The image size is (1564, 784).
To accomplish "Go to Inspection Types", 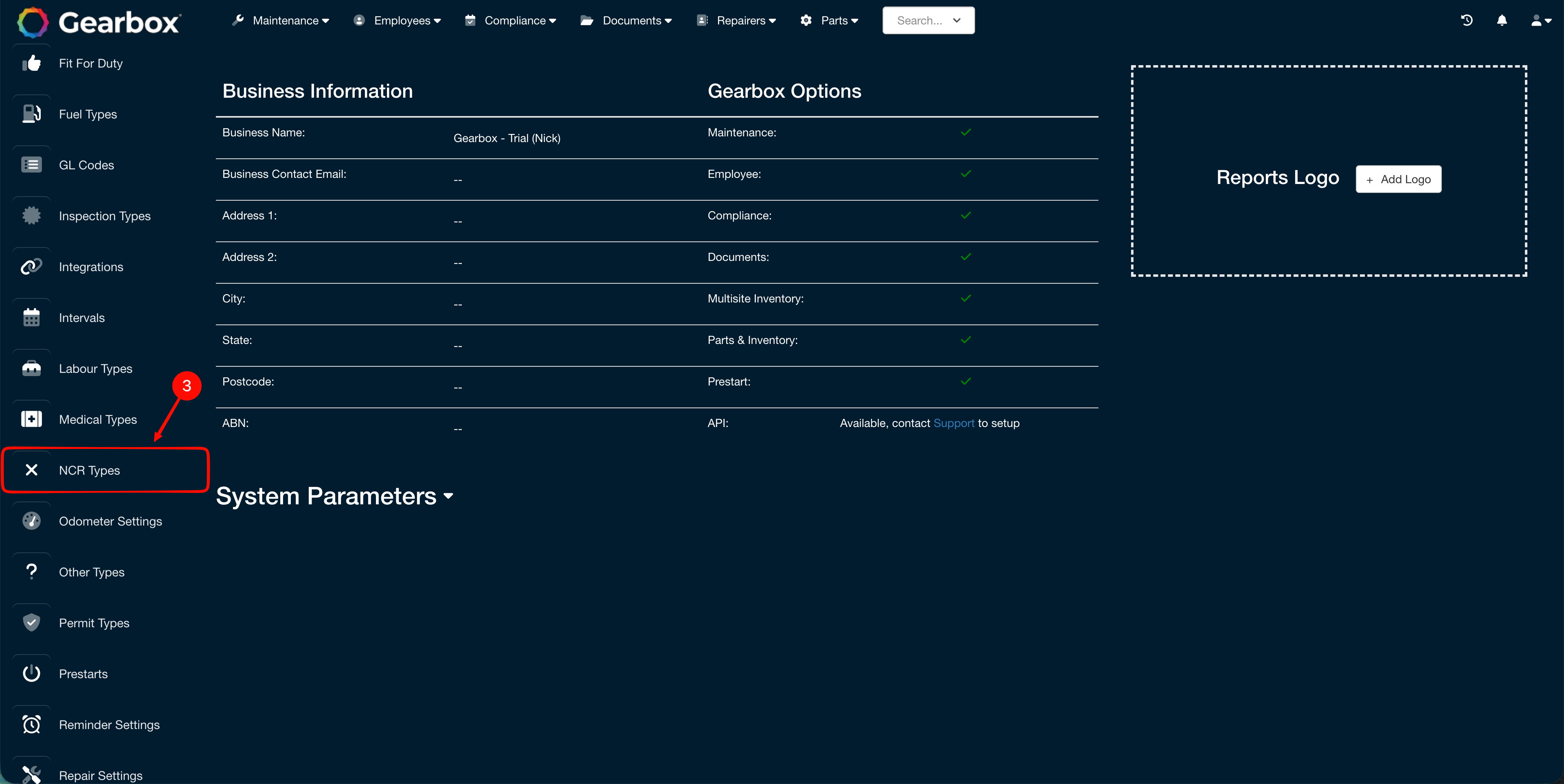I will [104, 216].
